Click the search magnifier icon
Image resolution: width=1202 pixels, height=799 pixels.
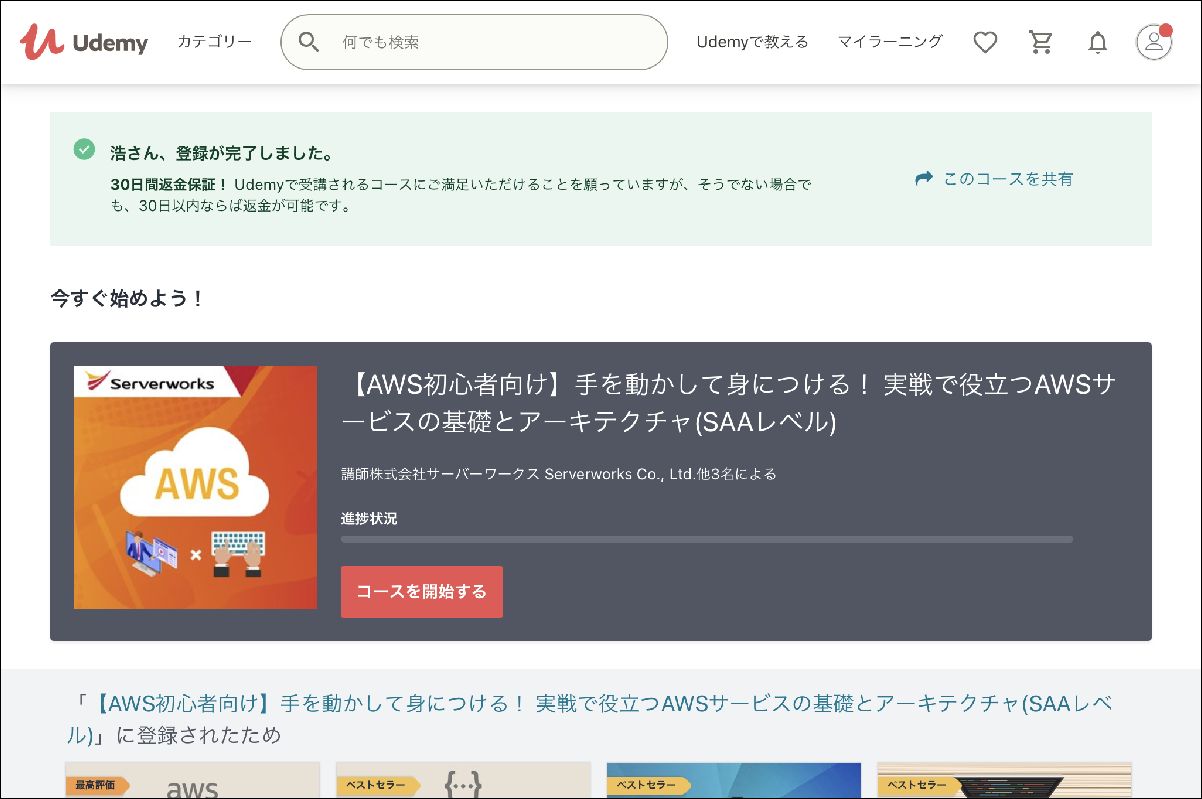pyautogui.click(x=309, y=42)
